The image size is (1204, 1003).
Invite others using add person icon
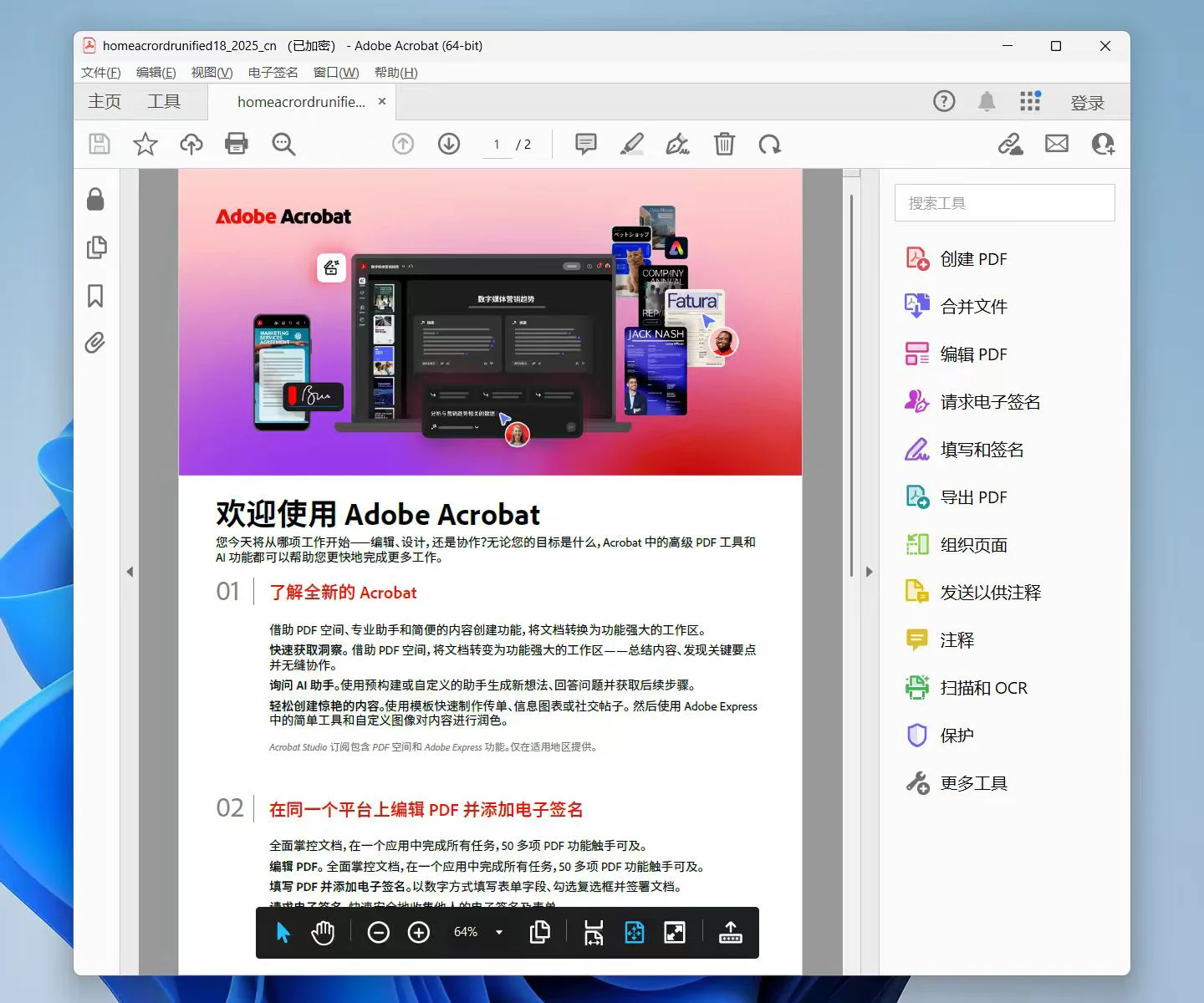pos(1103,144)
